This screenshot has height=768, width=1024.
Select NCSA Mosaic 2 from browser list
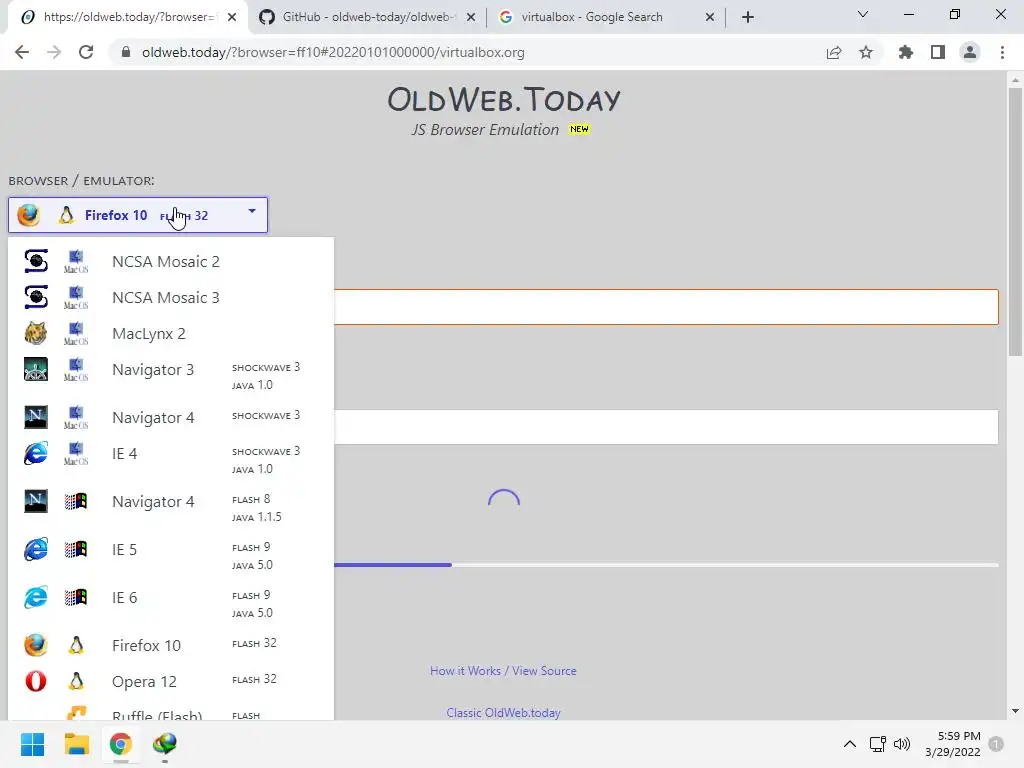[x=170, y=261]
